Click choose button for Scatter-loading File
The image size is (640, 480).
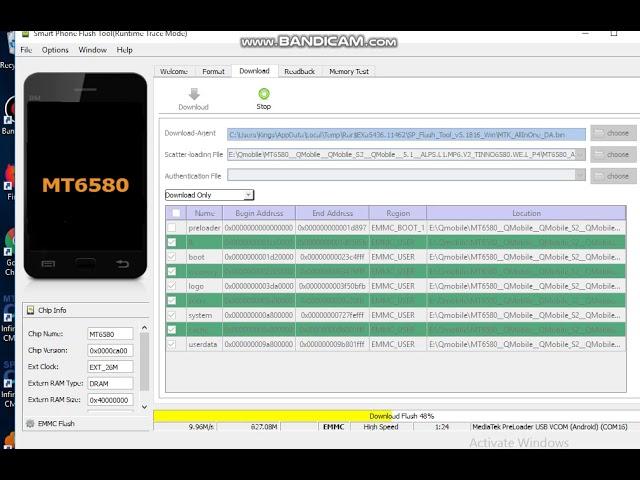coord(613,154)
